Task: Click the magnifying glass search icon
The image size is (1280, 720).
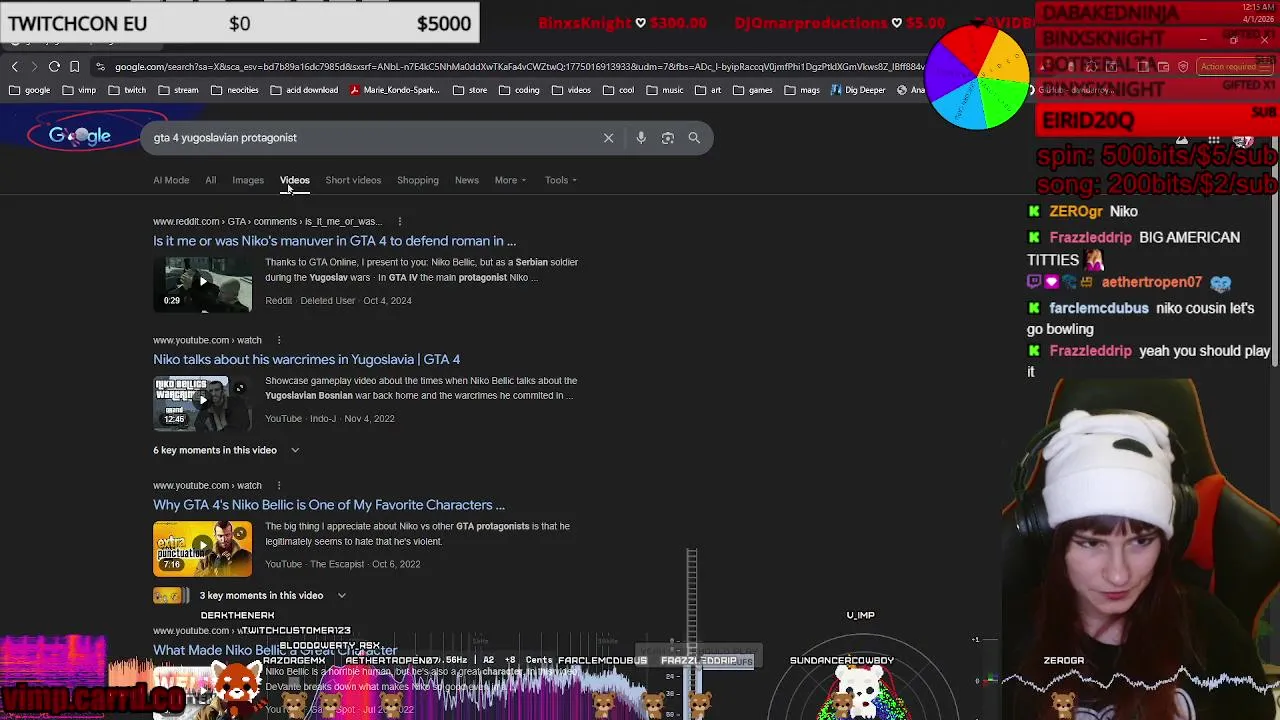Action: [694, 138]
